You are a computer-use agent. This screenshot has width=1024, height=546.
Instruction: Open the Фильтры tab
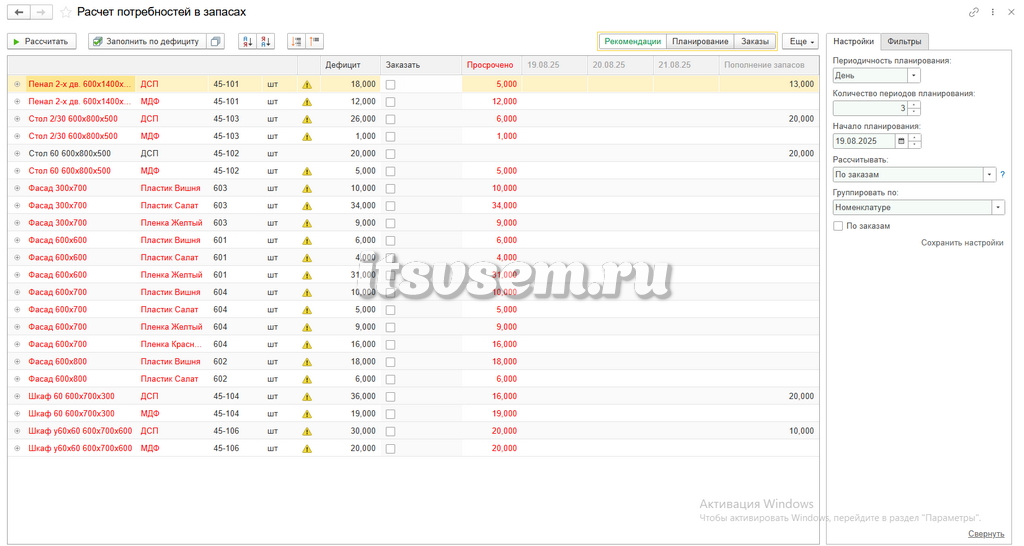click(x=904, y=41)
